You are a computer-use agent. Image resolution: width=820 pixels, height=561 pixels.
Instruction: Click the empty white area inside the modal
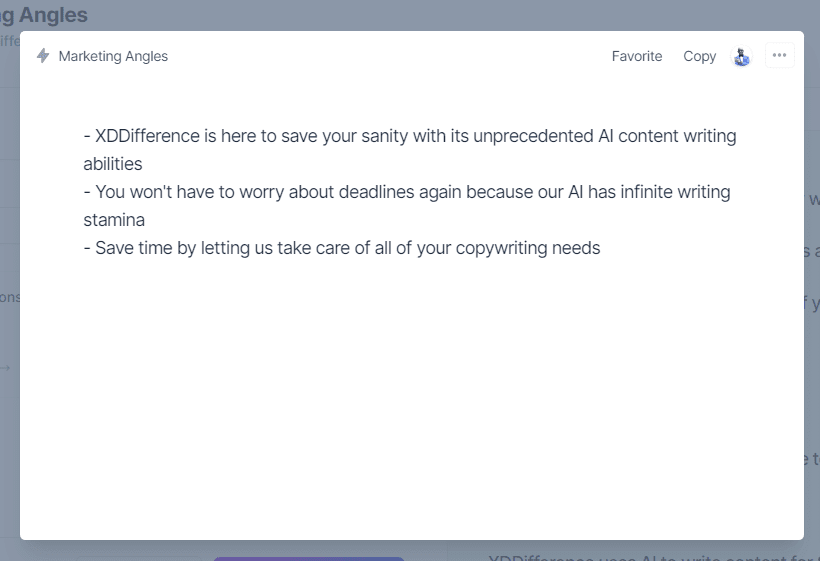point(412,397)
